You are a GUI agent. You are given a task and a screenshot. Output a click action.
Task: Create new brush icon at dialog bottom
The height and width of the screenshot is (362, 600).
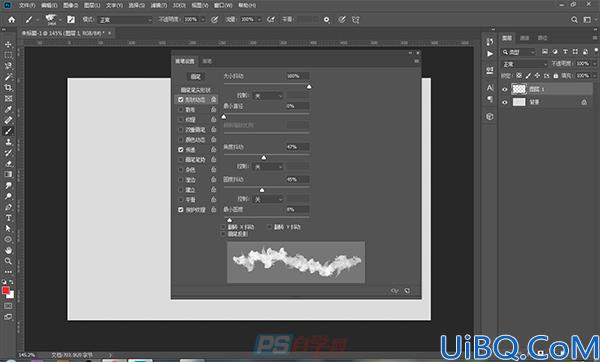coord(407,291)
